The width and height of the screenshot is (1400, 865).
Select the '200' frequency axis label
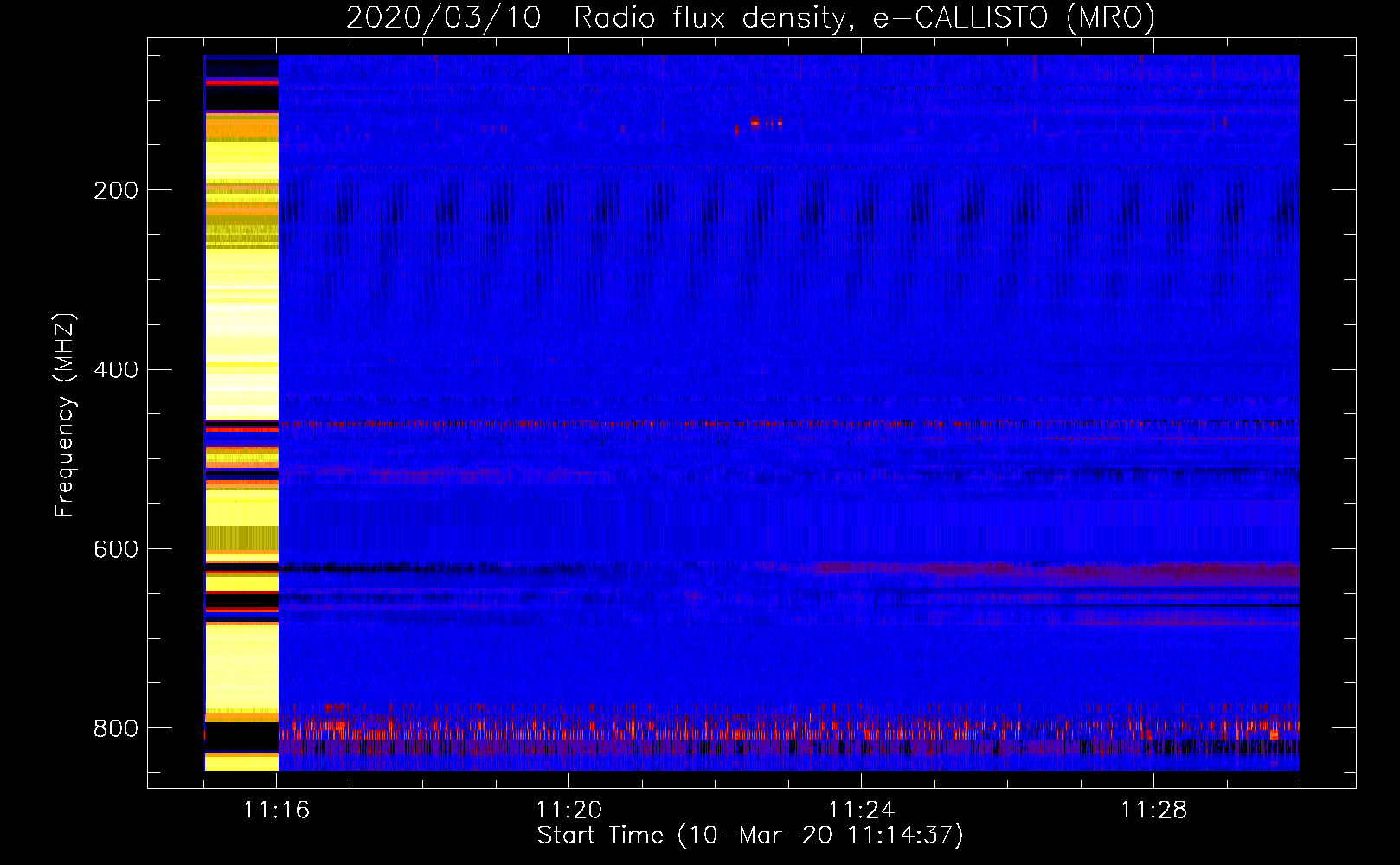116,190
